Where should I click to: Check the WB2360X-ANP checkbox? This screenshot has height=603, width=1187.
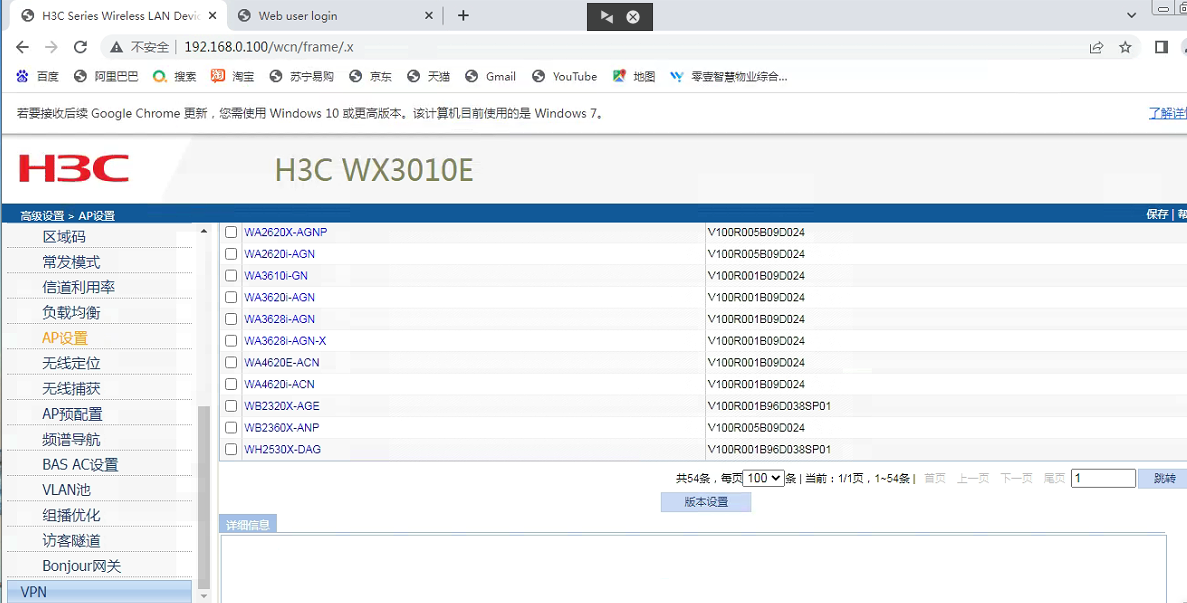231,427
